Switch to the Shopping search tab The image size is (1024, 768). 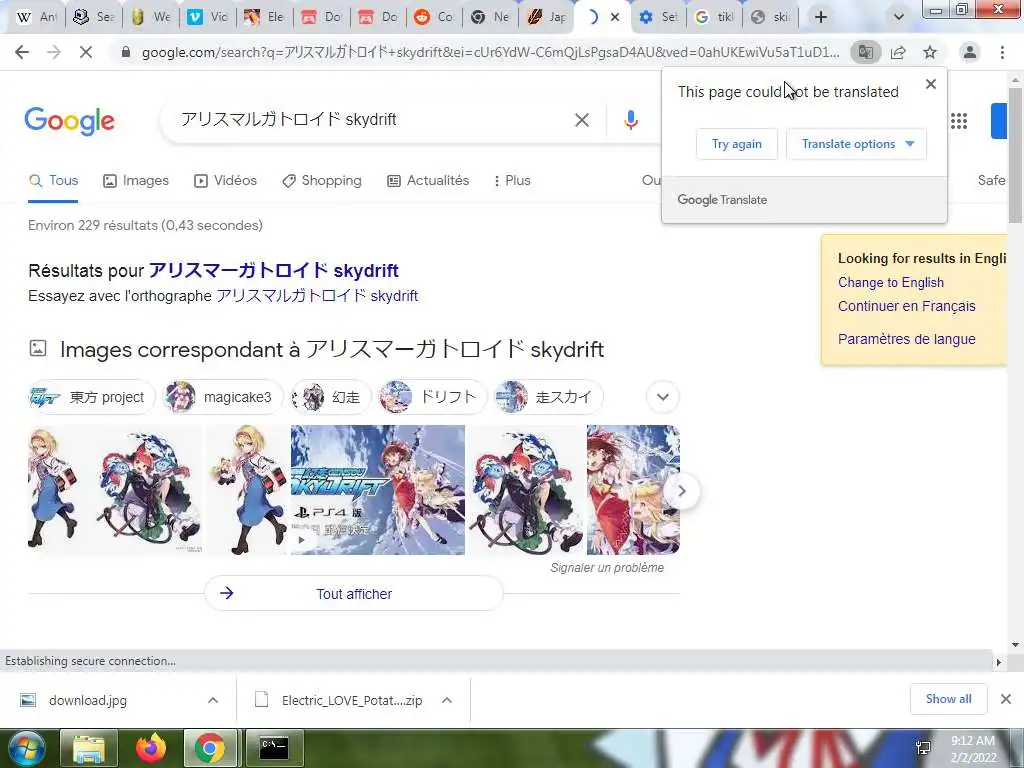321,181
